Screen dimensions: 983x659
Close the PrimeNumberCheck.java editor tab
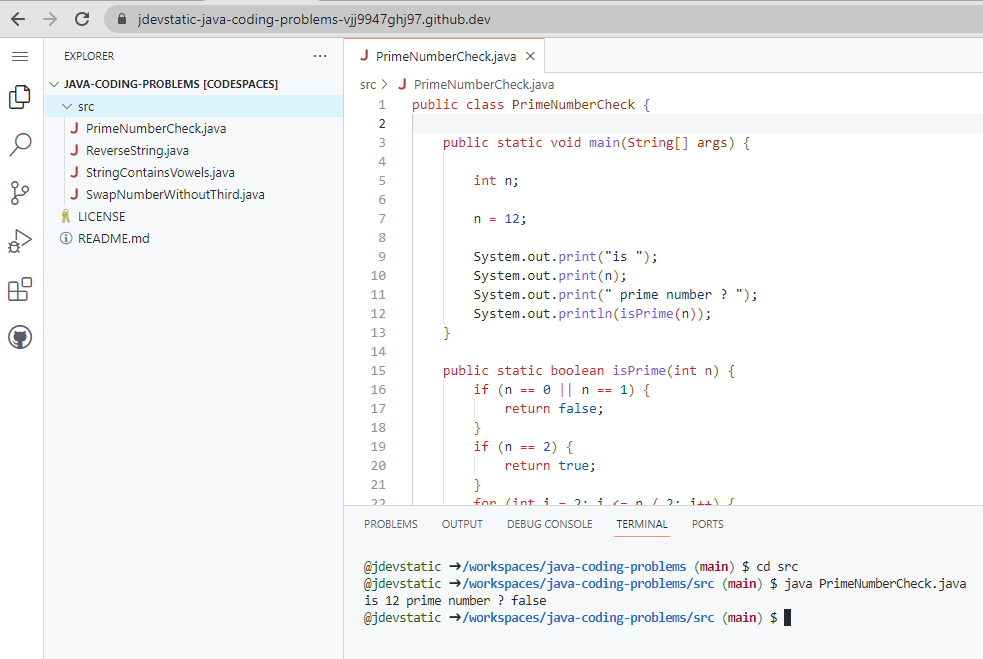(x=532, y=56)
